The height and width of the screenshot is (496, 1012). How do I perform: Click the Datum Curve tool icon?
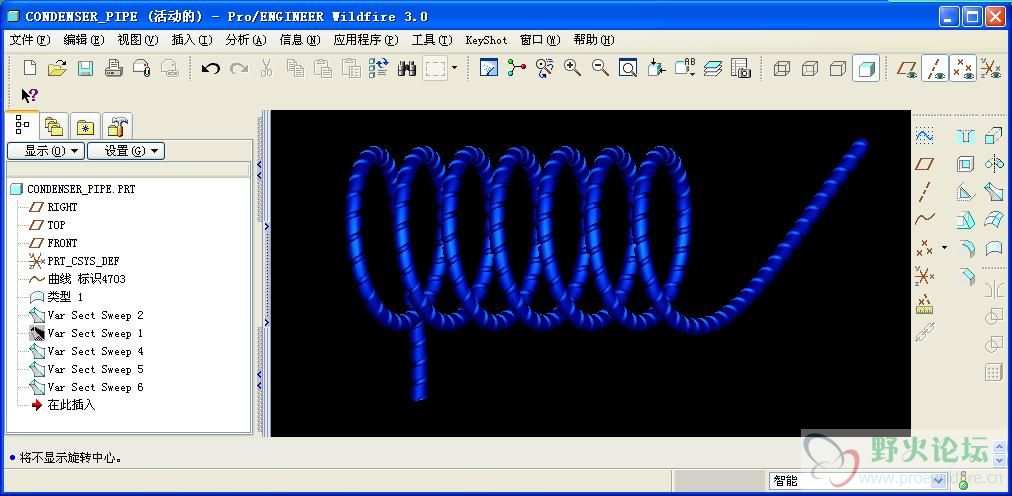point(924,219)
